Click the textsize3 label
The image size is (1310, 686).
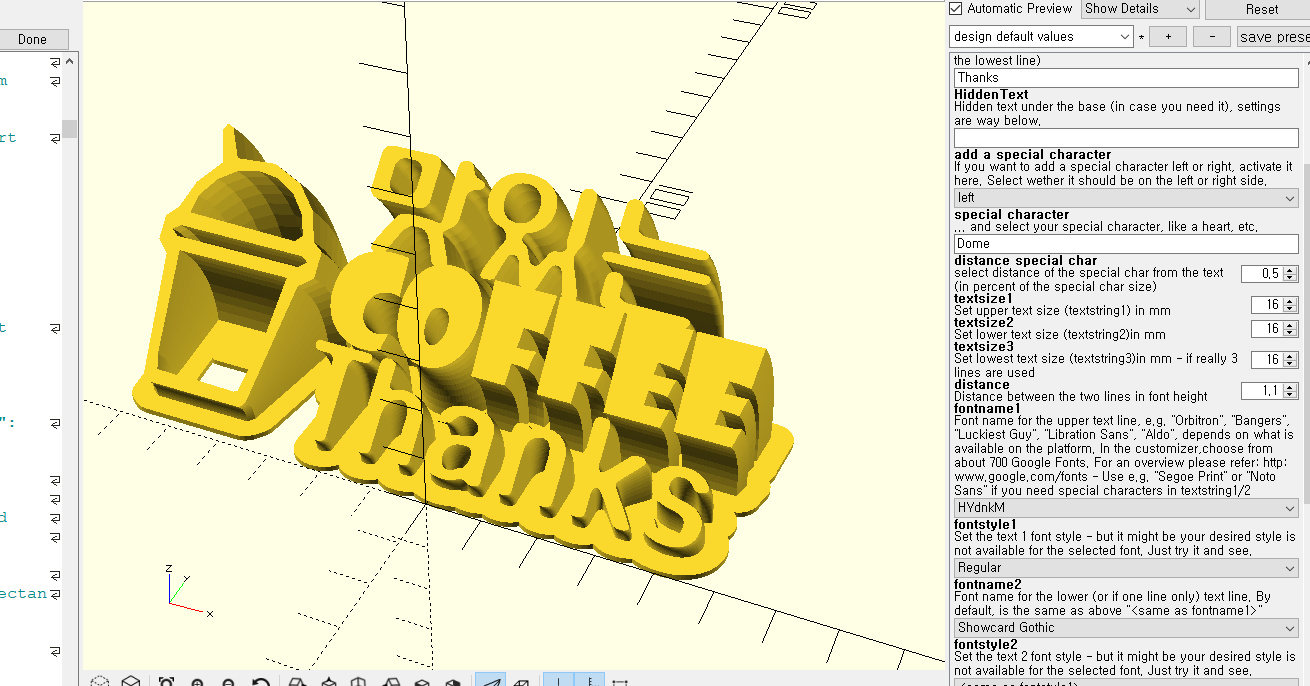983,347
